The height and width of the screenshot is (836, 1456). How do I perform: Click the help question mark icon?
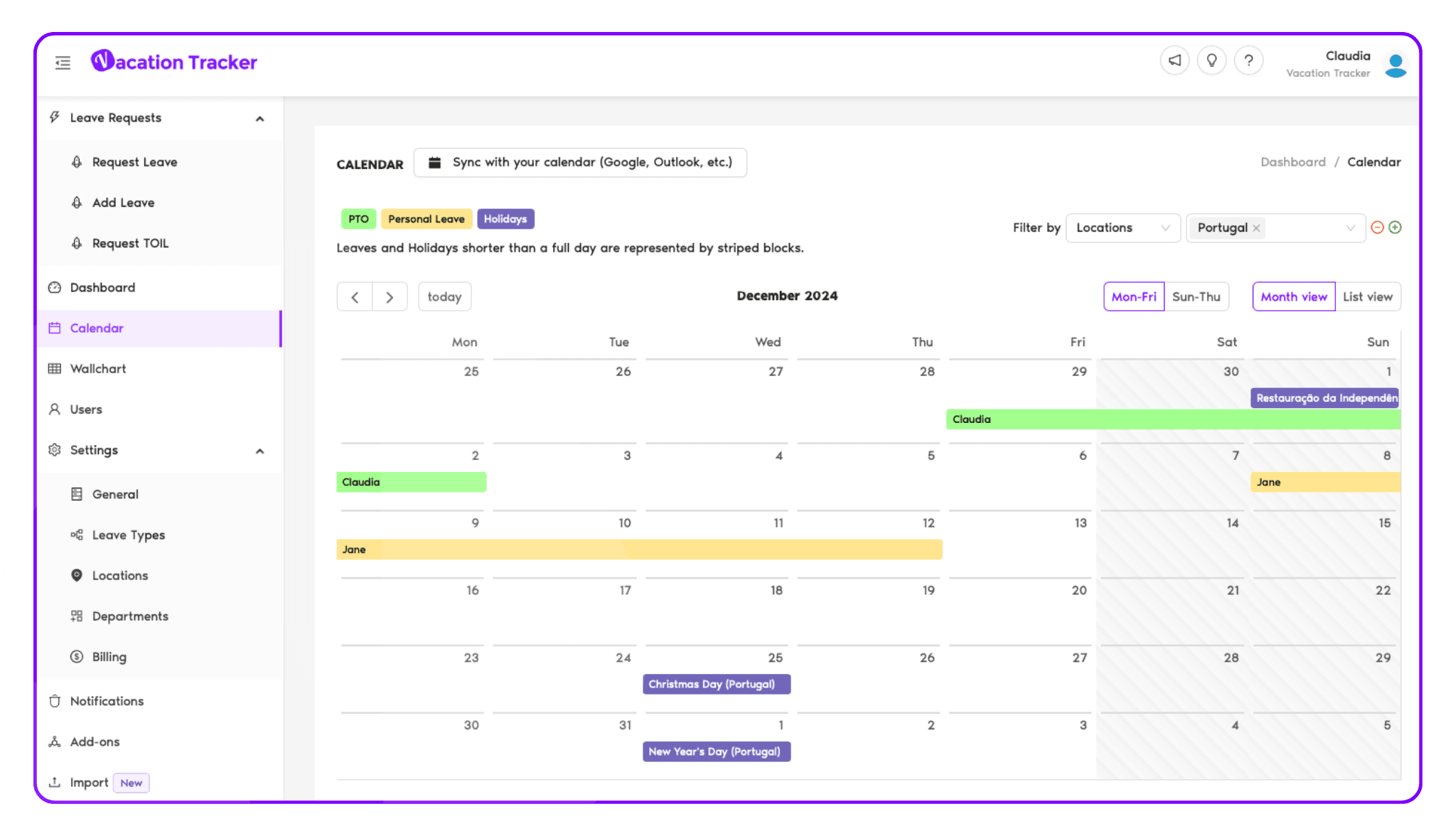point(1248,62)
